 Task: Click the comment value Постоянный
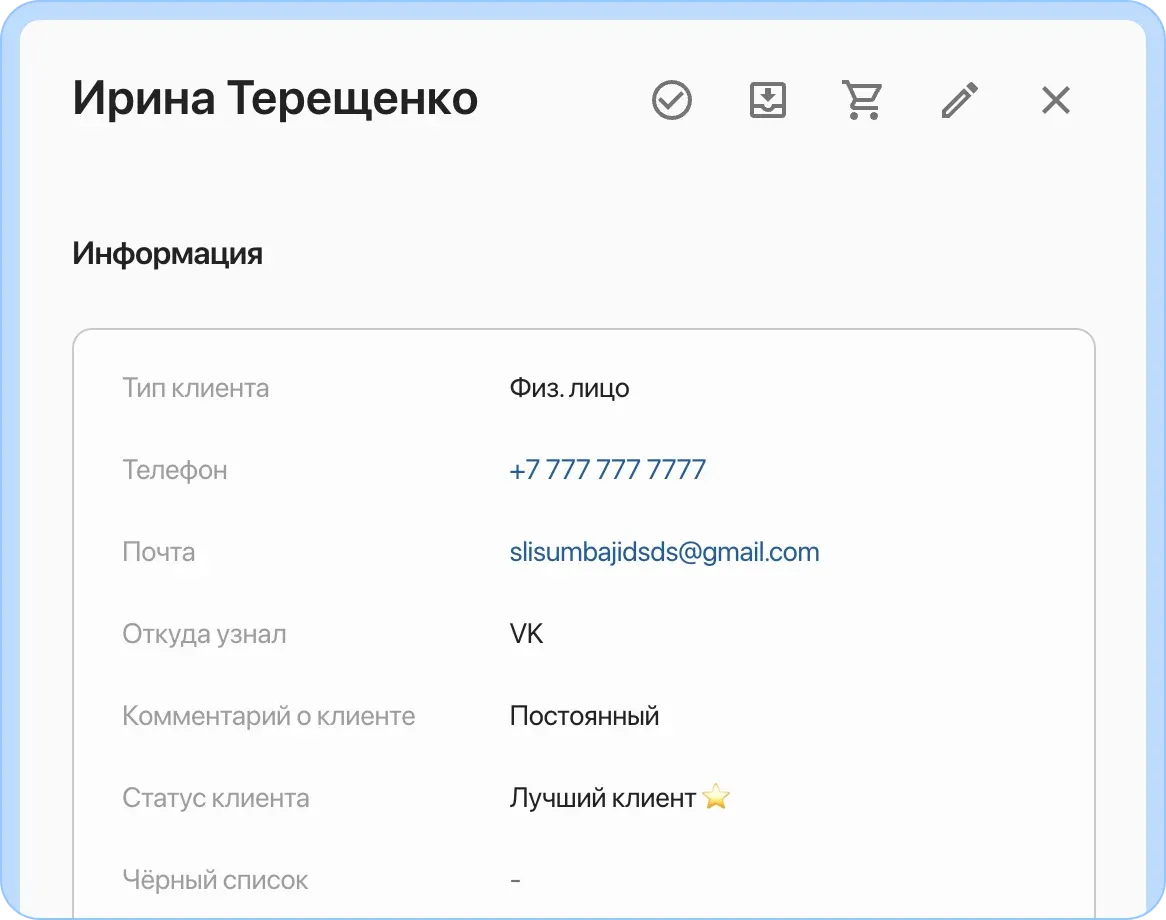[x=585, y=715]
